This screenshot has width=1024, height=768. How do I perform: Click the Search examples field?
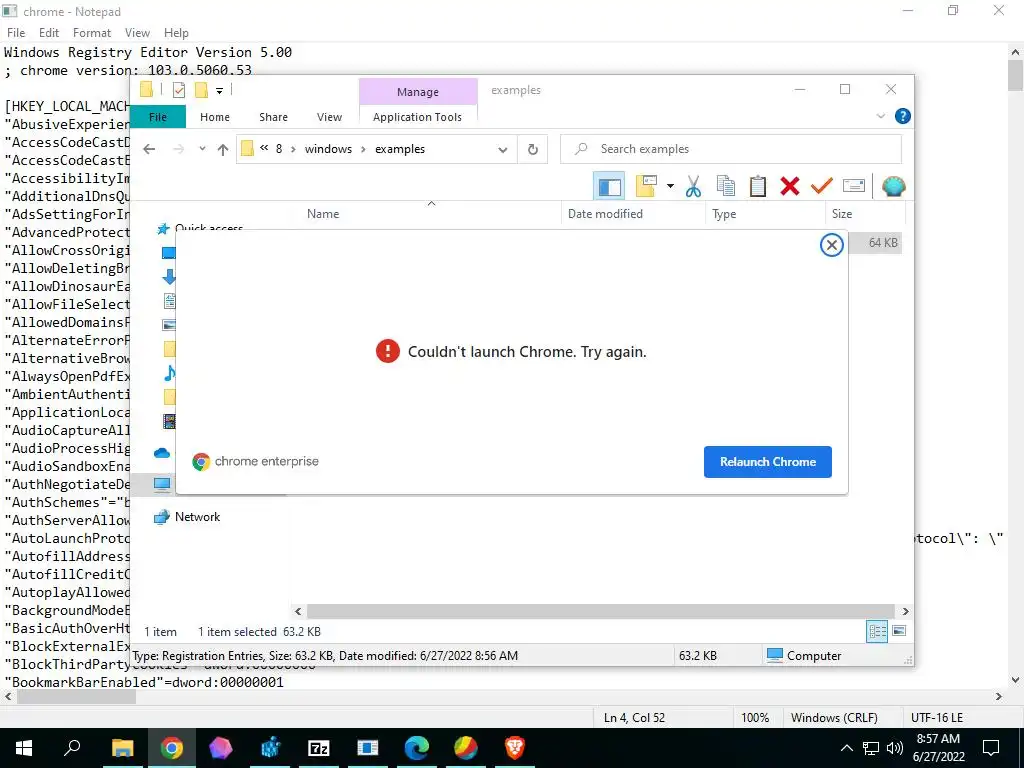pyautogui.click(x=731, y=149)
